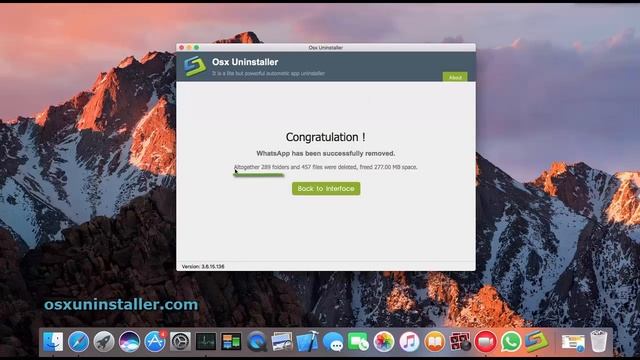Open Preview app in the dock
Viewport: 640px width, 360px height.
pyautogui.click(x=282, y=341)
